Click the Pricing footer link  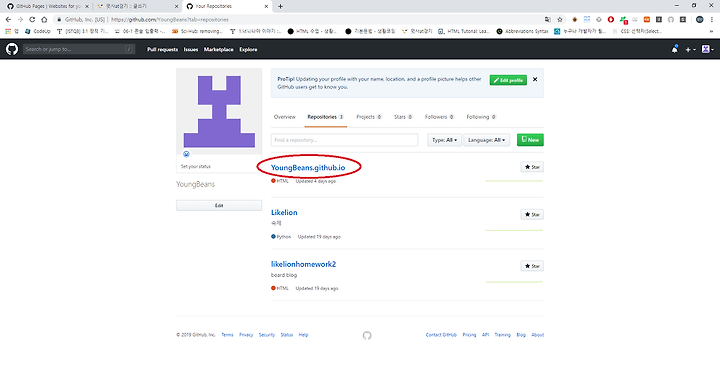tap(469, 335)
